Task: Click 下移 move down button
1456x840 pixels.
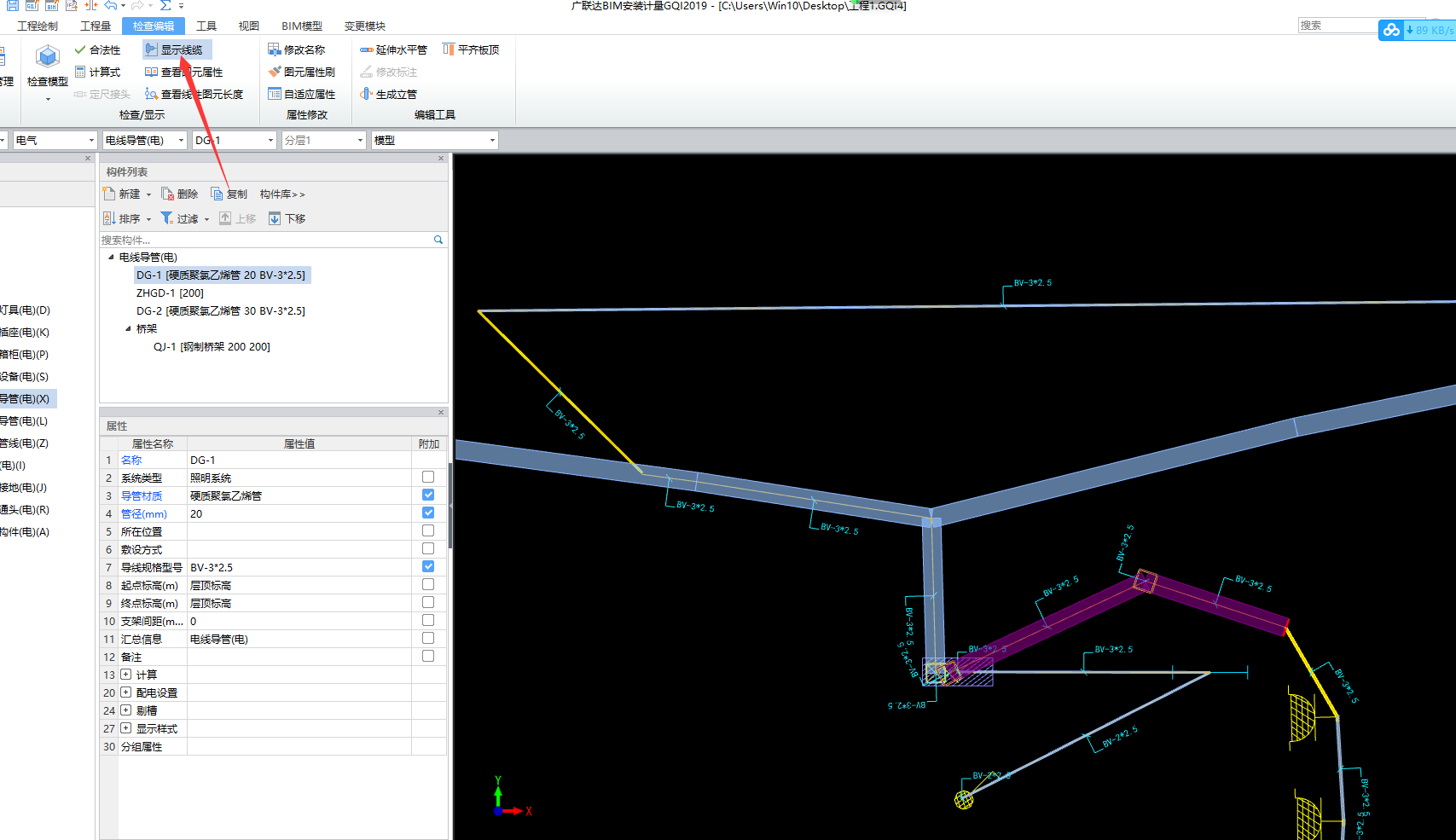Action: point(287,219)
